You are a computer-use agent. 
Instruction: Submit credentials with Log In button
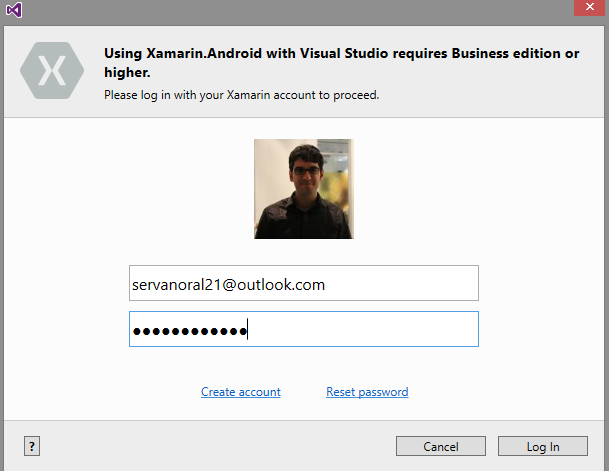(543, 446)
